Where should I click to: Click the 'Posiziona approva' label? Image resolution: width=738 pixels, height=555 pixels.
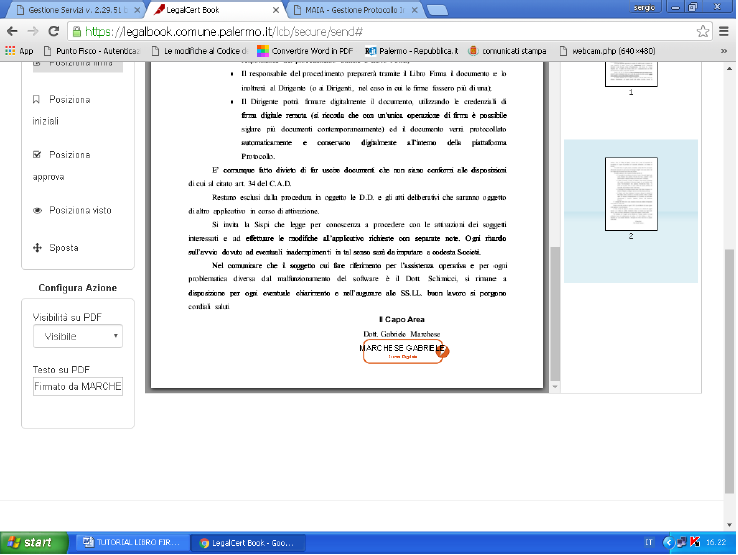(x=61, y=166)
